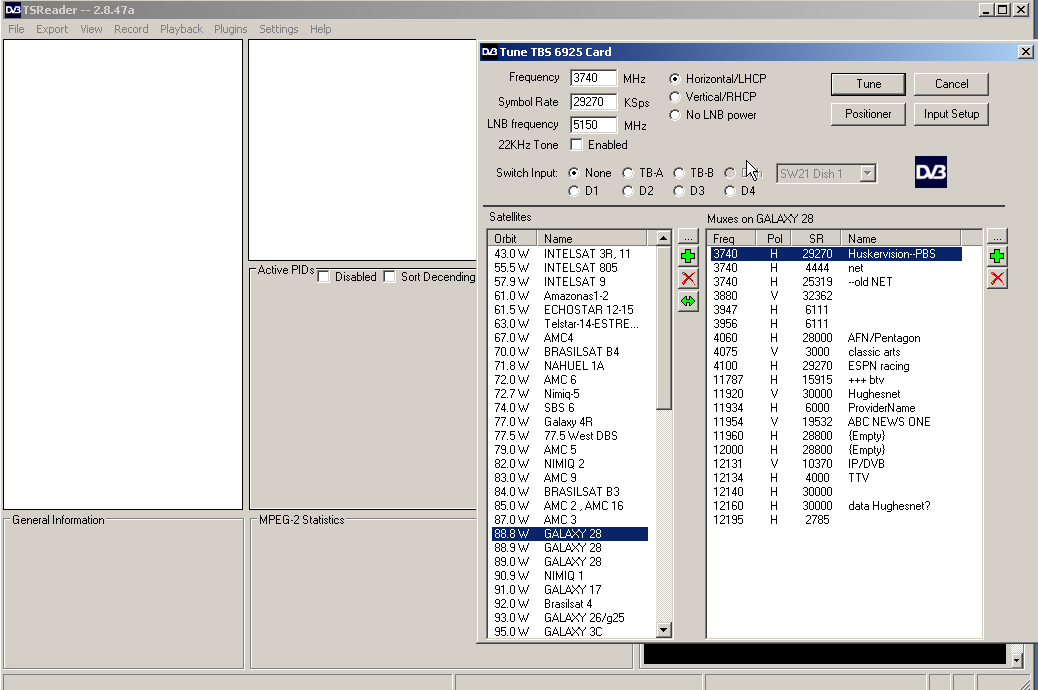This screenshot has height=690, width=1038.
Task: Select satellite ECHOSTAR 12-15
Action: coord(569,310)
